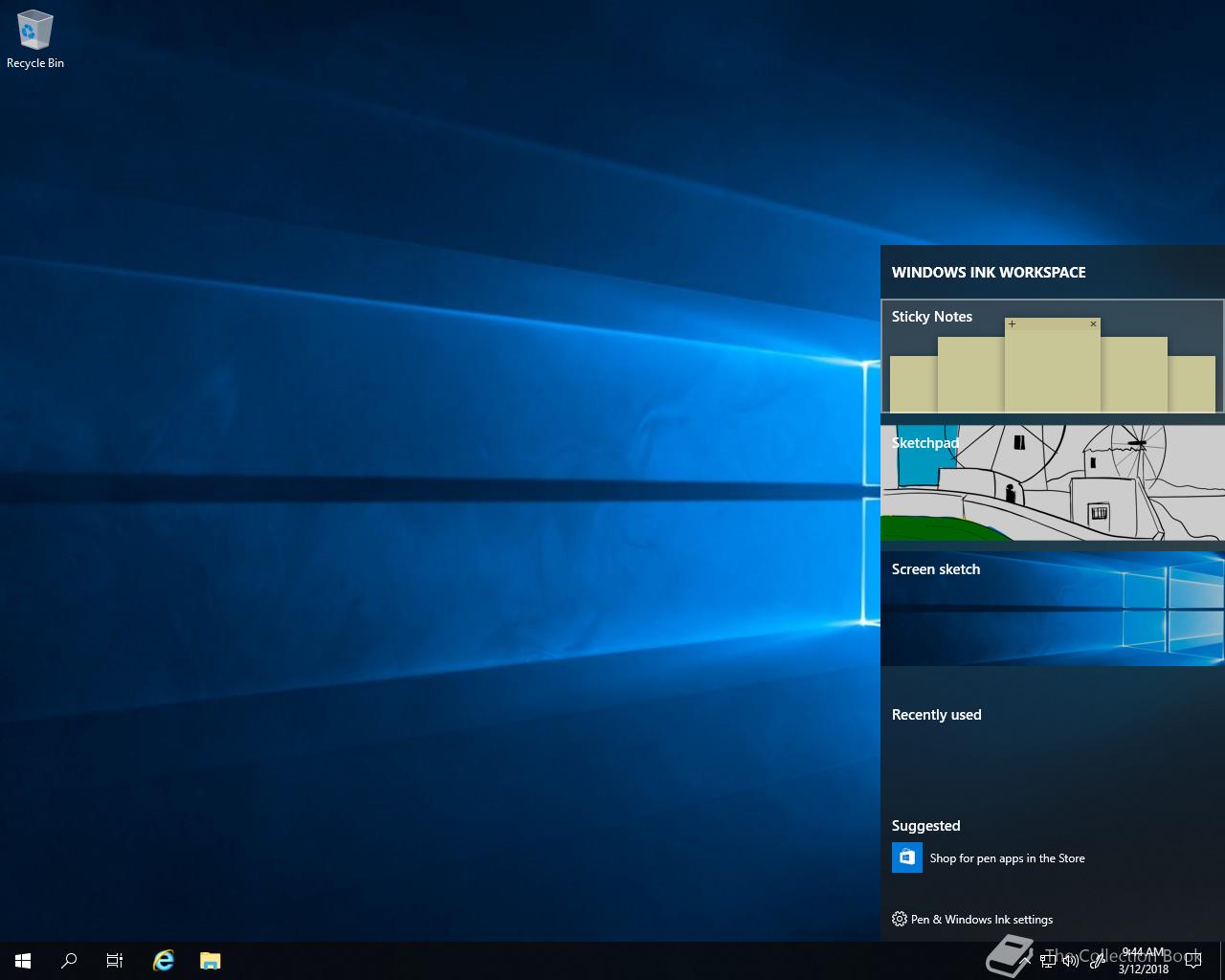Open the Recycle Bin desktop icon

[35, 40]
